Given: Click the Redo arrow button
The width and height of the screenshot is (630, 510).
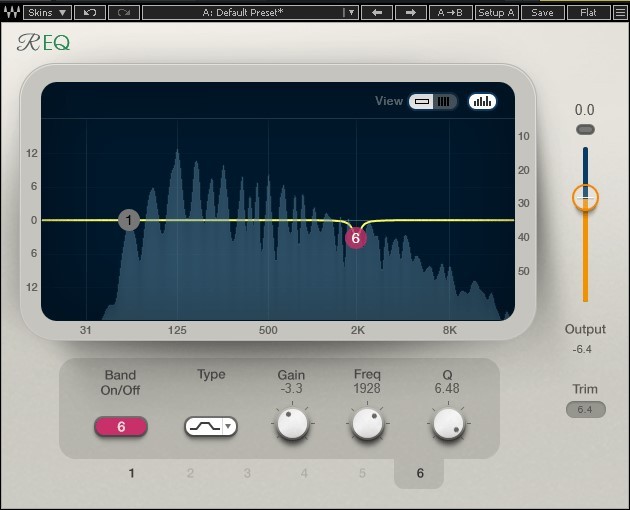Looking at the screenshot, I should click(124, 12).
